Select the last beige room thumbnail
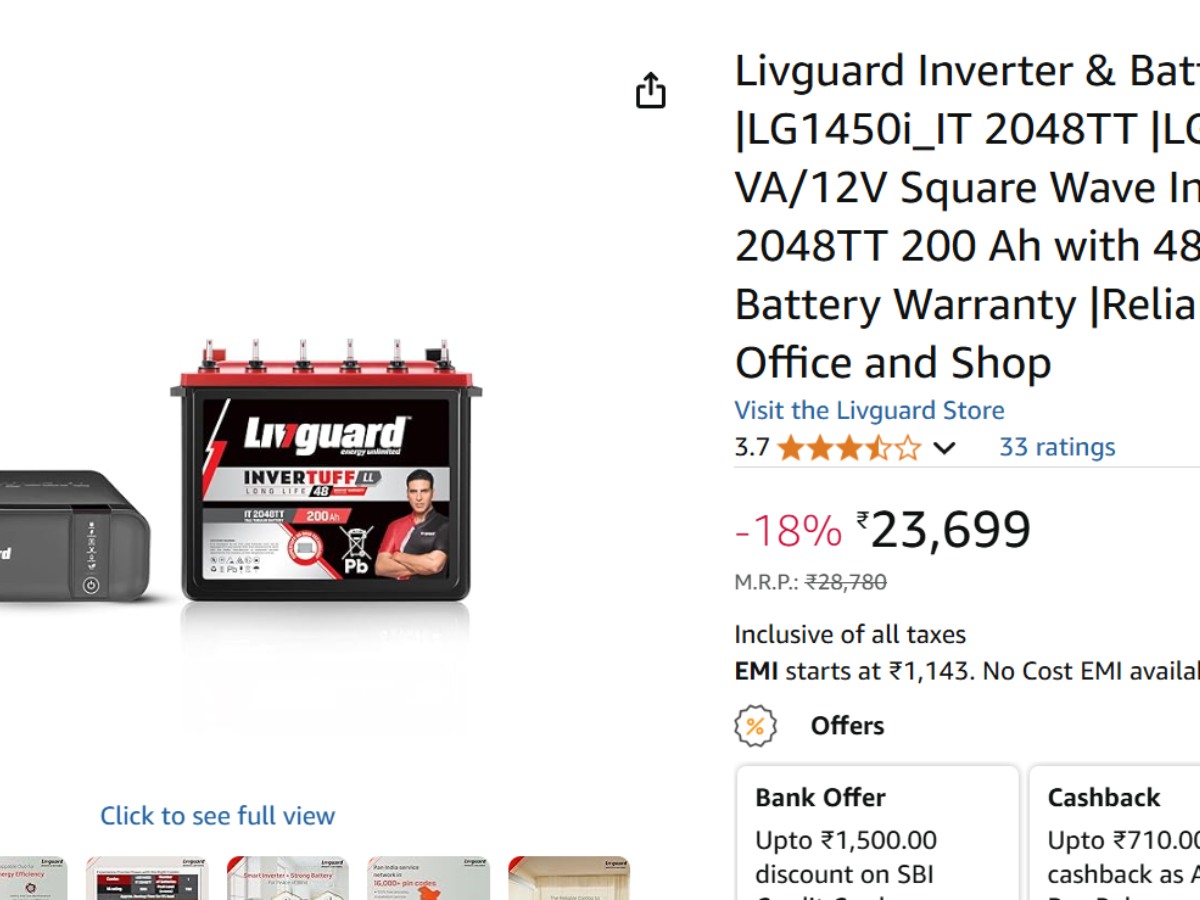The image size is (1200, 900). pos(569,878)
